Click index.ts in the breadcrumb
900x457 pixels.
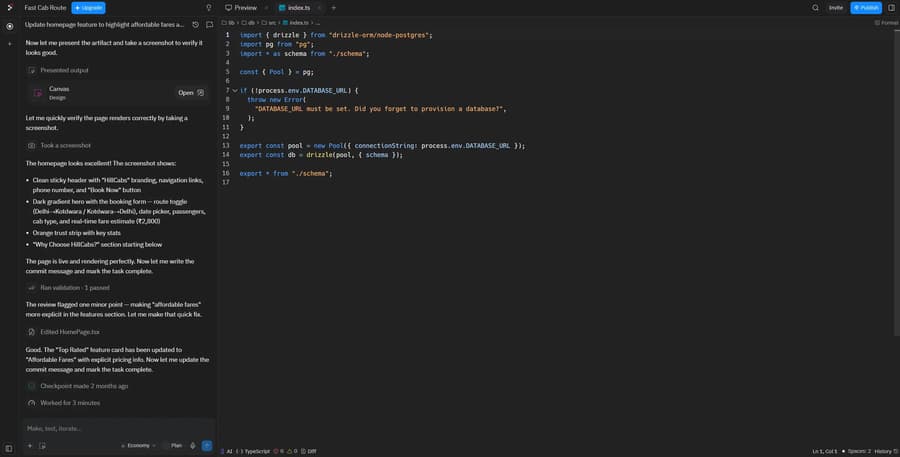pyautogui.click(x=296, y=23)
